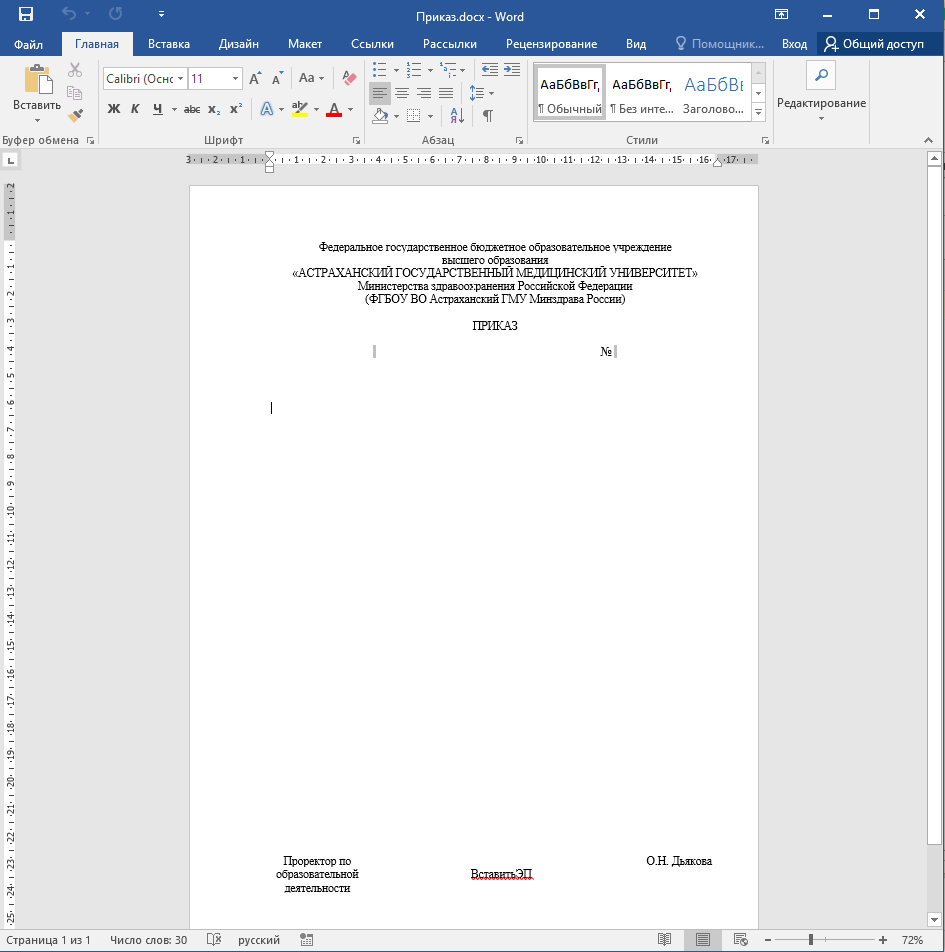Open the Рецензирование ribbon tab

click(x=551, y=44)
